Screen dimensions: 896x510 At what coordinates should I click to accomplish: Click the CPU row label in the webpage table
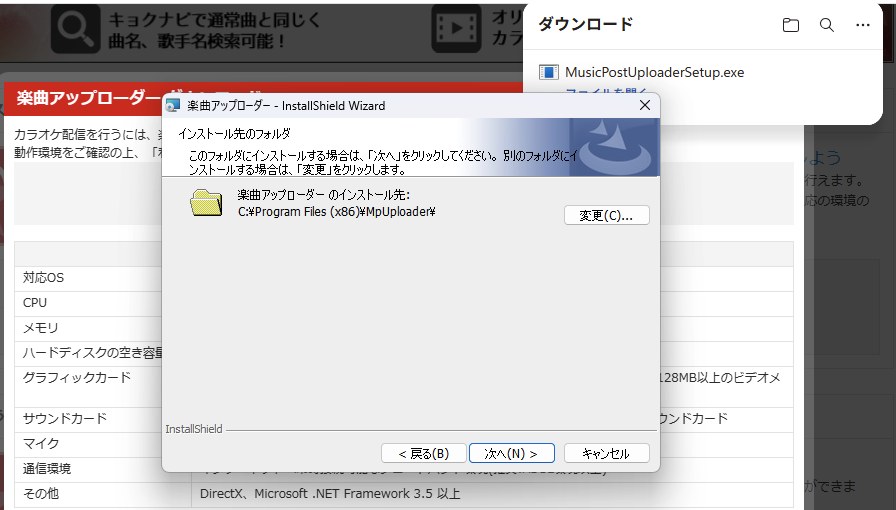[x=35, y=303]
